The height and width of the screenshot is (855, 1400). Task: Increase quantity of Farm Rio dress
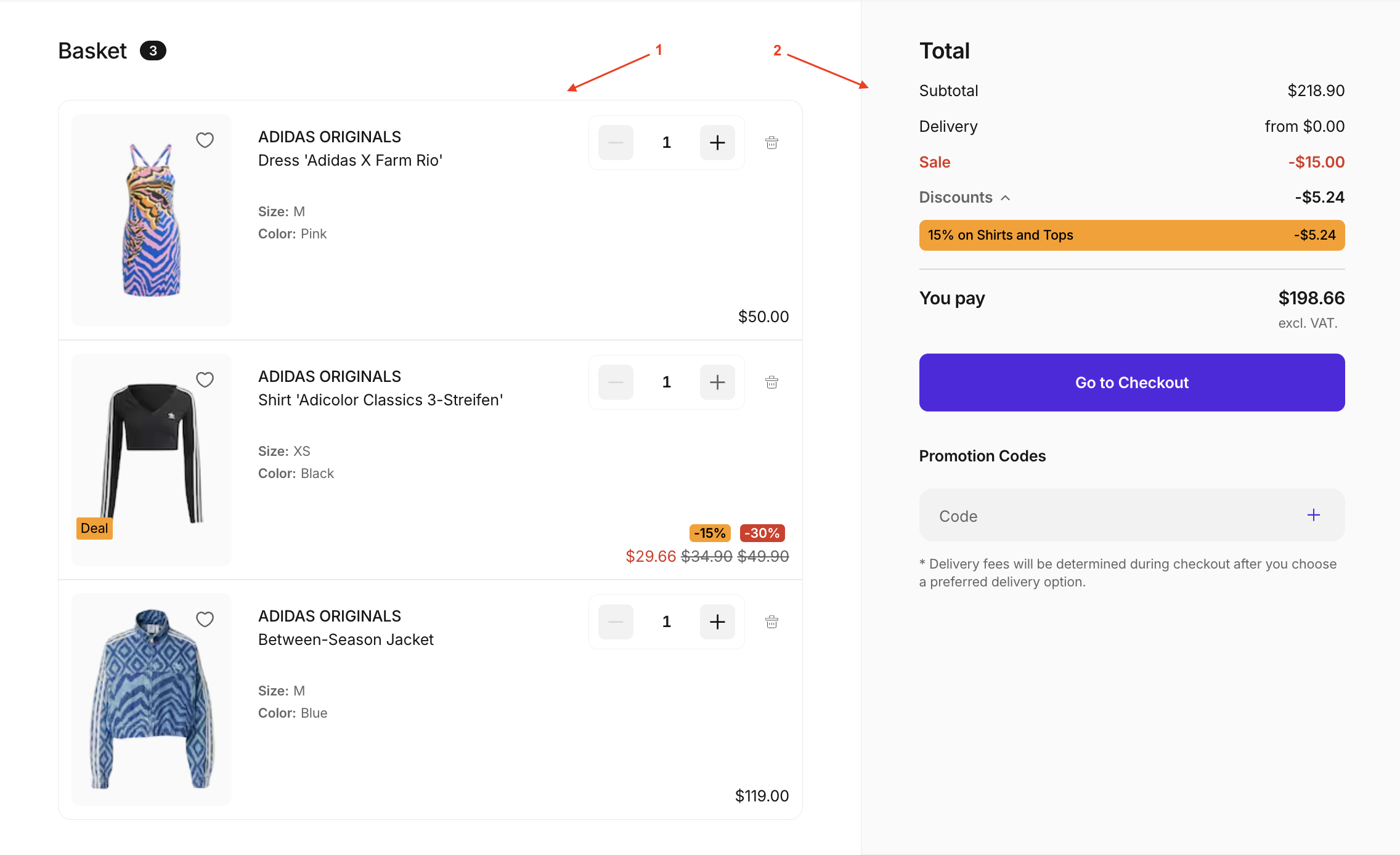click(717, 143)
